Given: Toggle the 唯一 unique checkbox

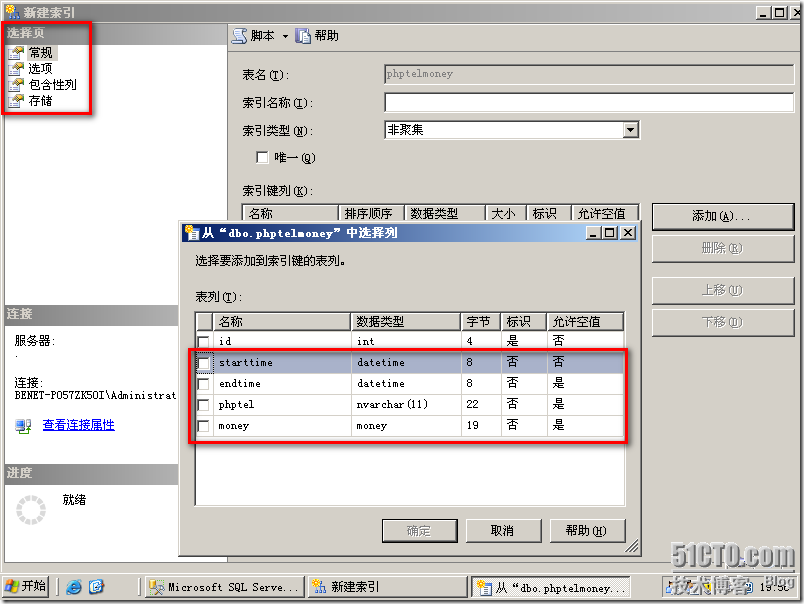Looking at the screenshot, I should tap(262, 157).
